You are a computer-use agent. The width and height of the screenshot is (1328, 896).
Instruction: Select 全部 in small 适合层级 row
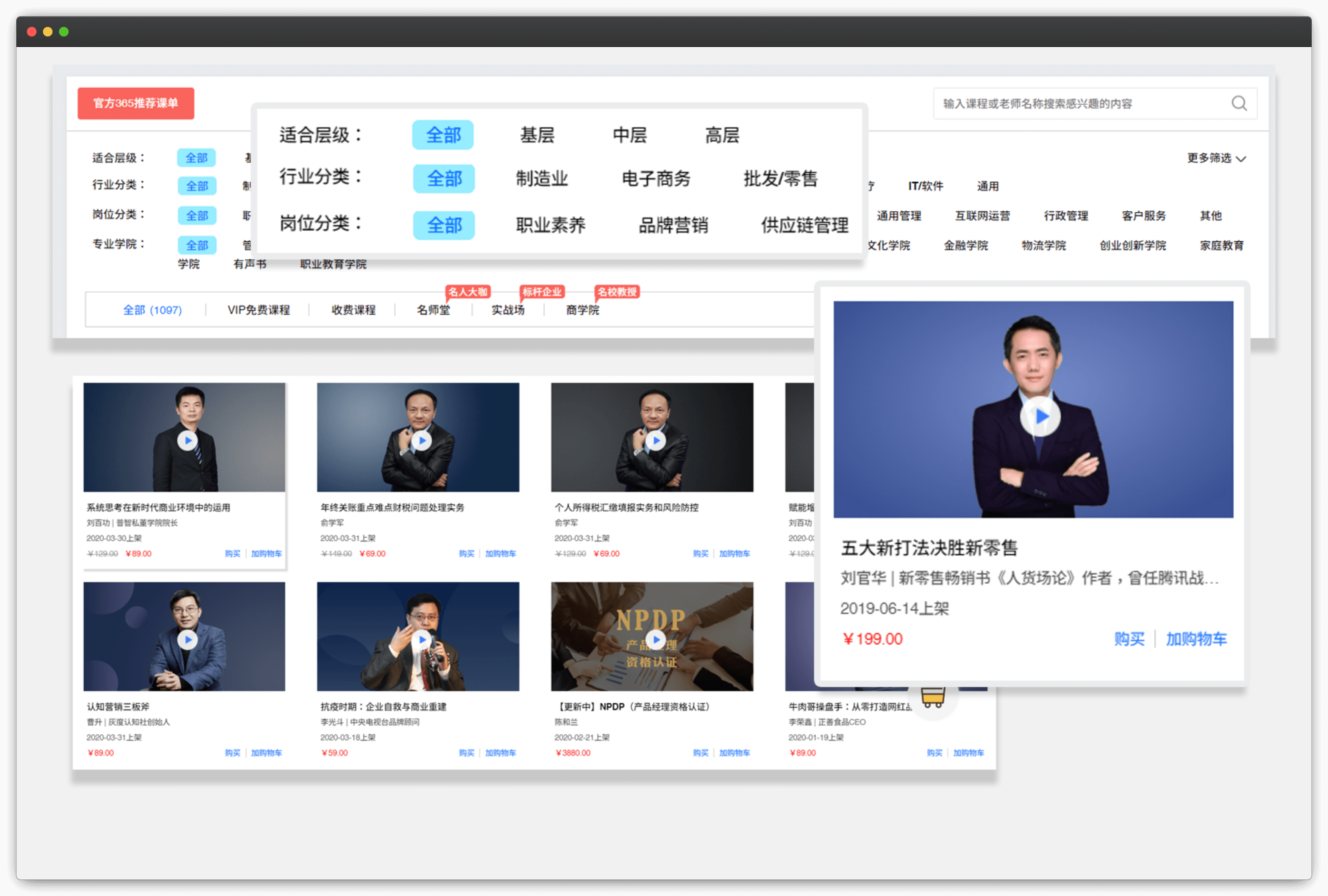point(196,158)
